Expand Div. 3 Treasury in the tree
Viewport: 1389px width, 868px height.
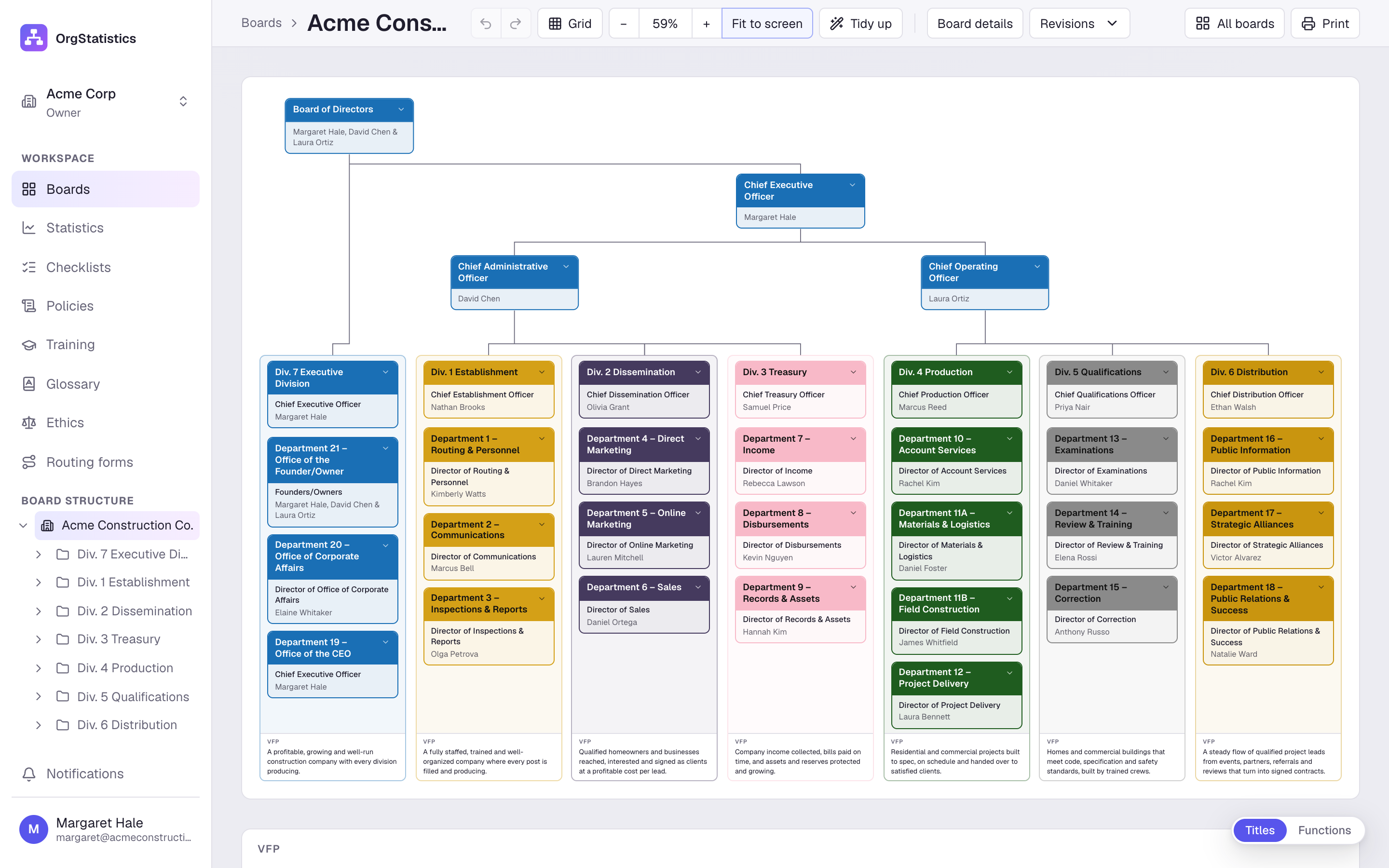point(39,639)
